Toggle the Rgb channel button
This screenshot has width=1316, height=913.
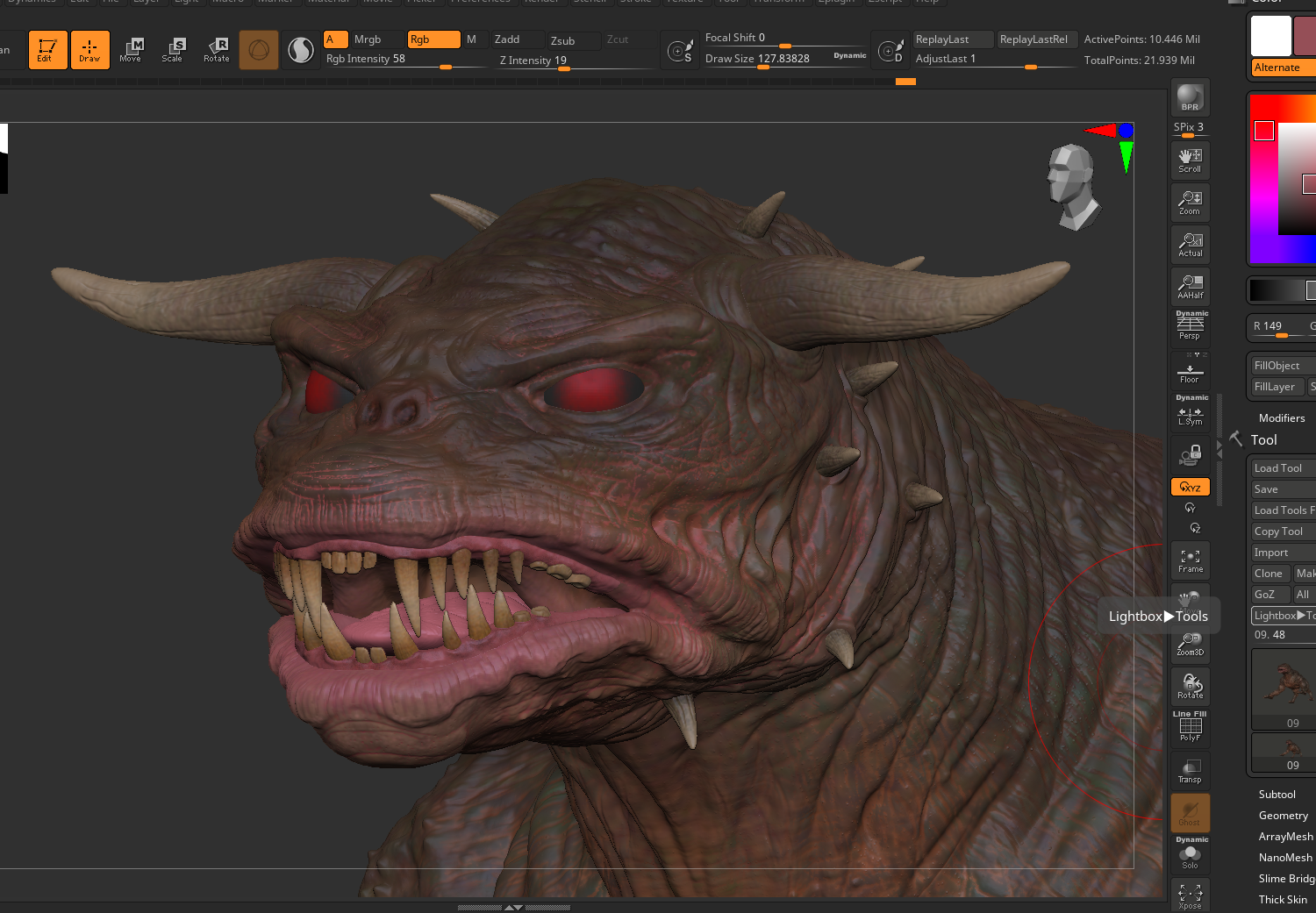click(433, 39)
